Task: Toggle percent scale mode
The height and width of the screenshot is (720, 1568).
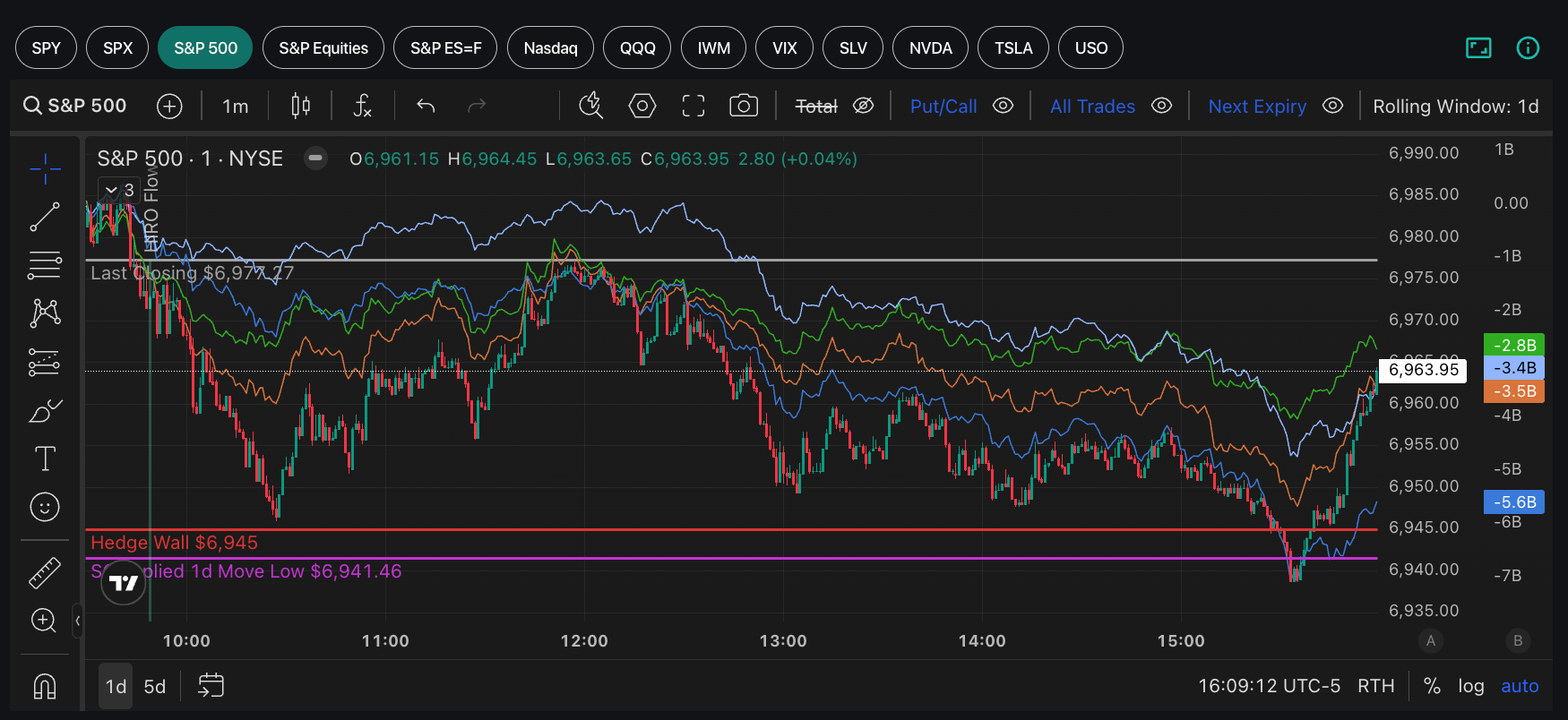Action: (1432, 686)
